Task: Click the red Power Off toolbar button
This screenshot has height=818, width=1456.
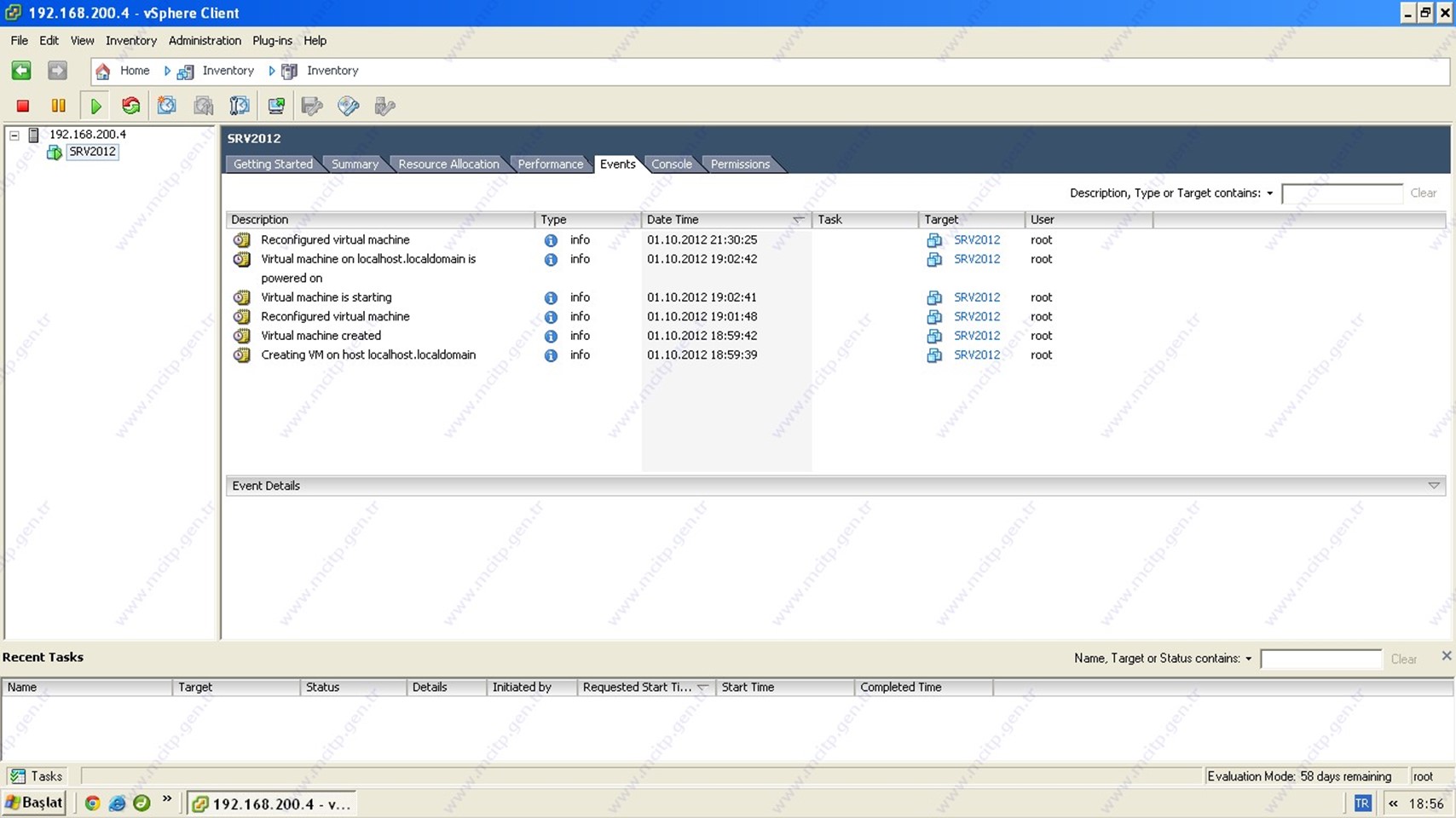Action: pyautogui.click(x=23, y=106)
